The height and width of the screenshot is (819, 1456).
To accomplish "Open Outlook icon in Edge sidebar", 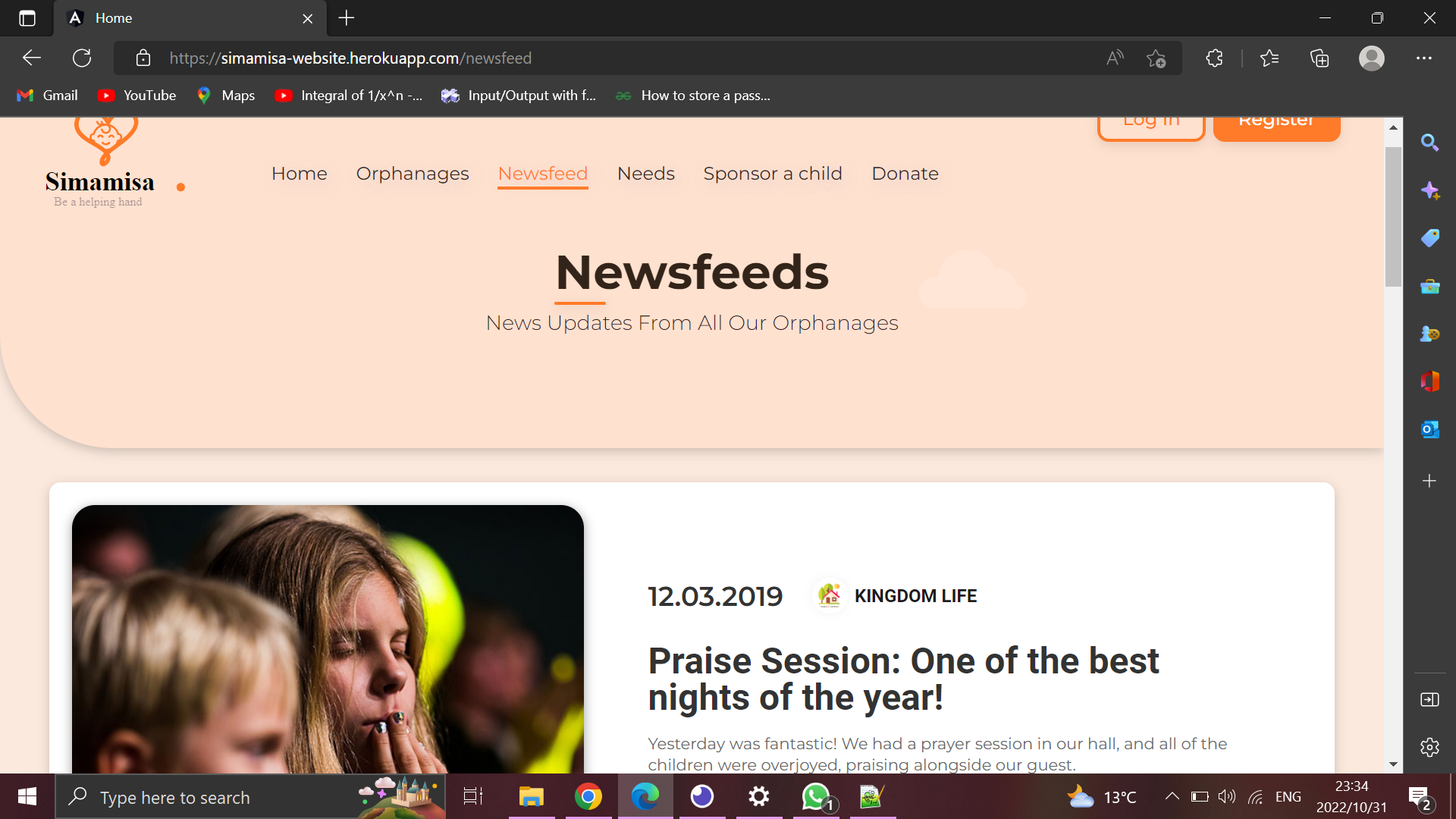I will [1429, 429].
